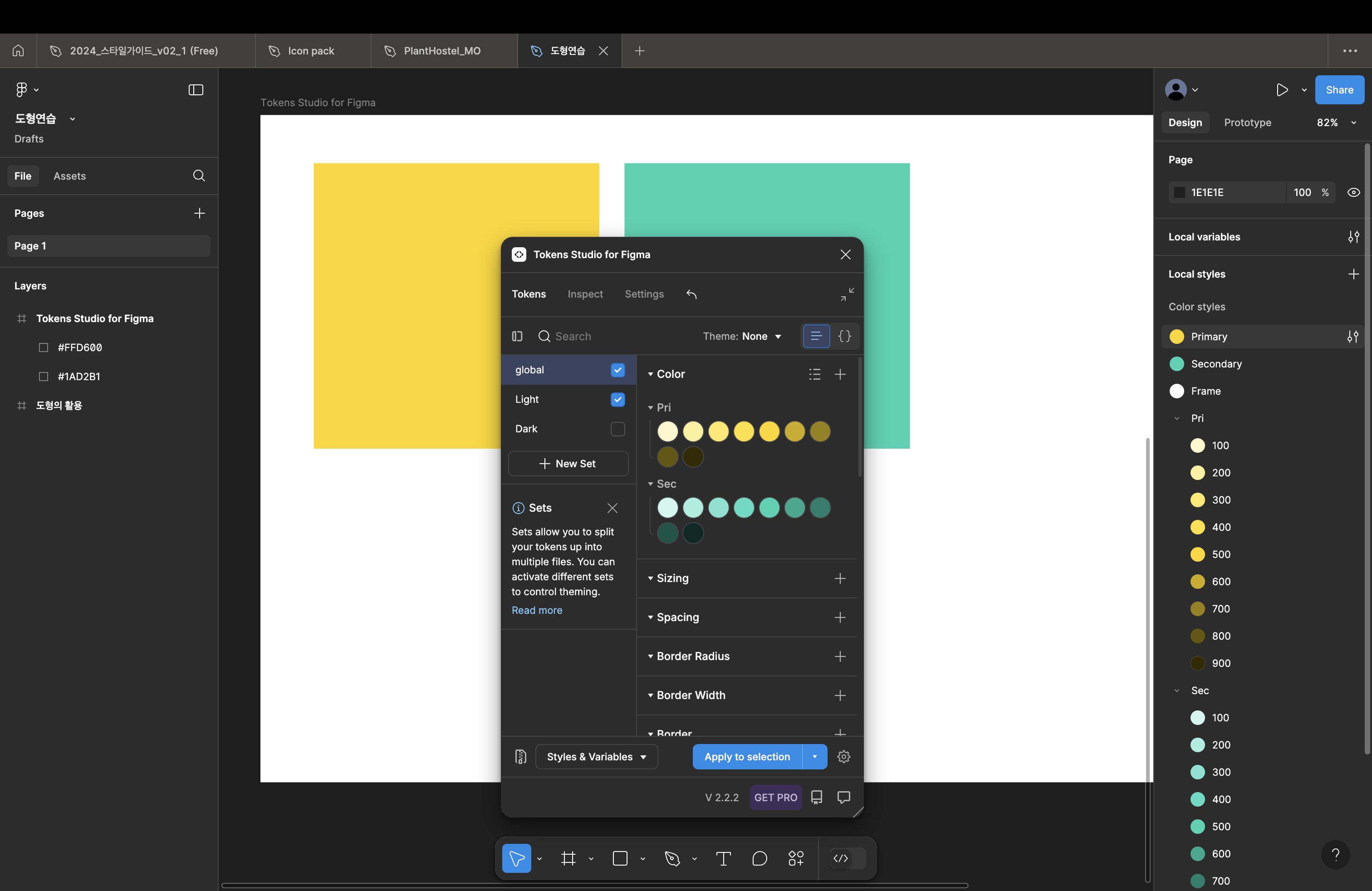This screenshot has width=1372, height=891.
Task: Click Apply to selection button
Action: coord(747,757)
